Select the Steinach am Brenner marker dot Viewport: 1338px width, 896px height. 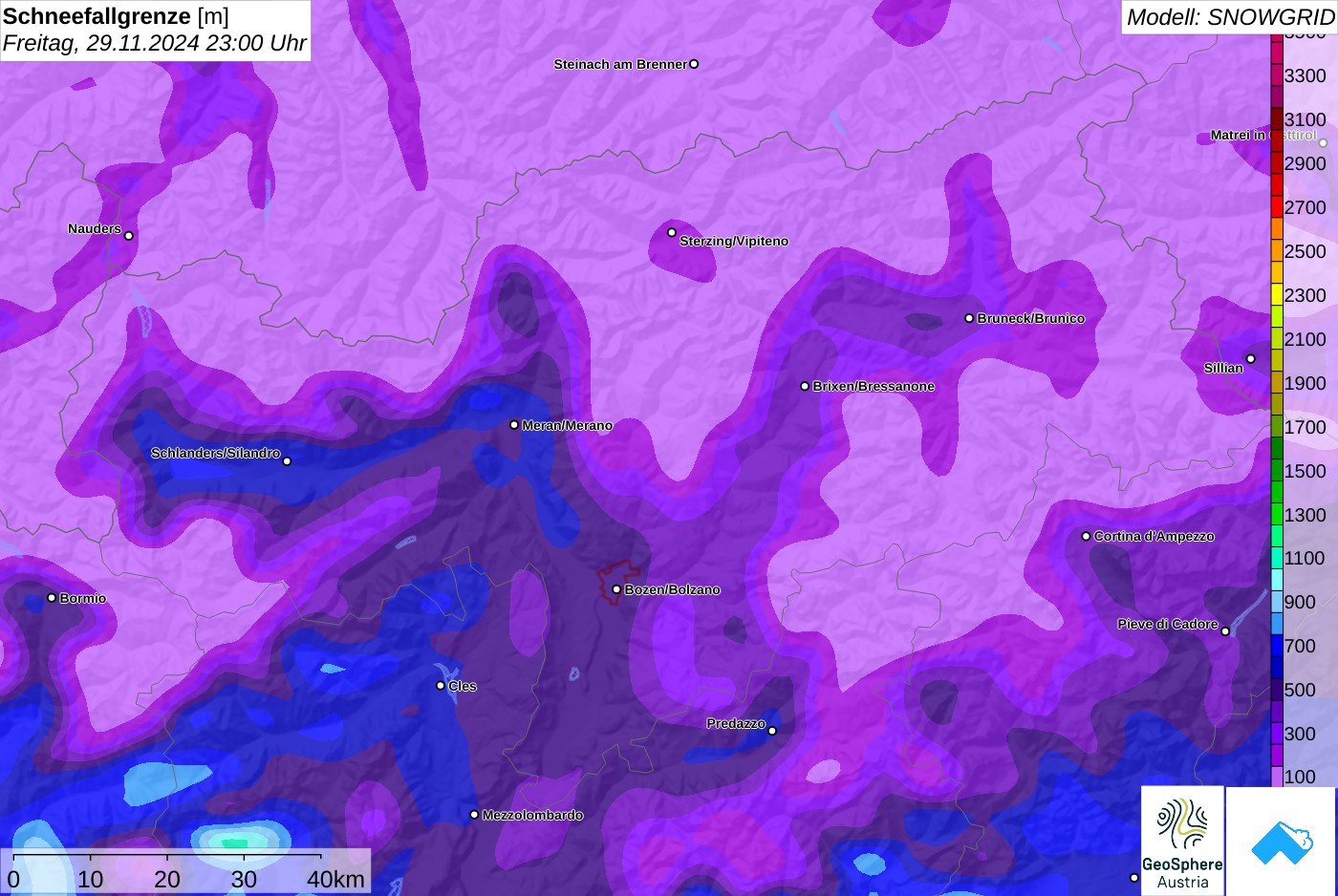tap(694, 64)
